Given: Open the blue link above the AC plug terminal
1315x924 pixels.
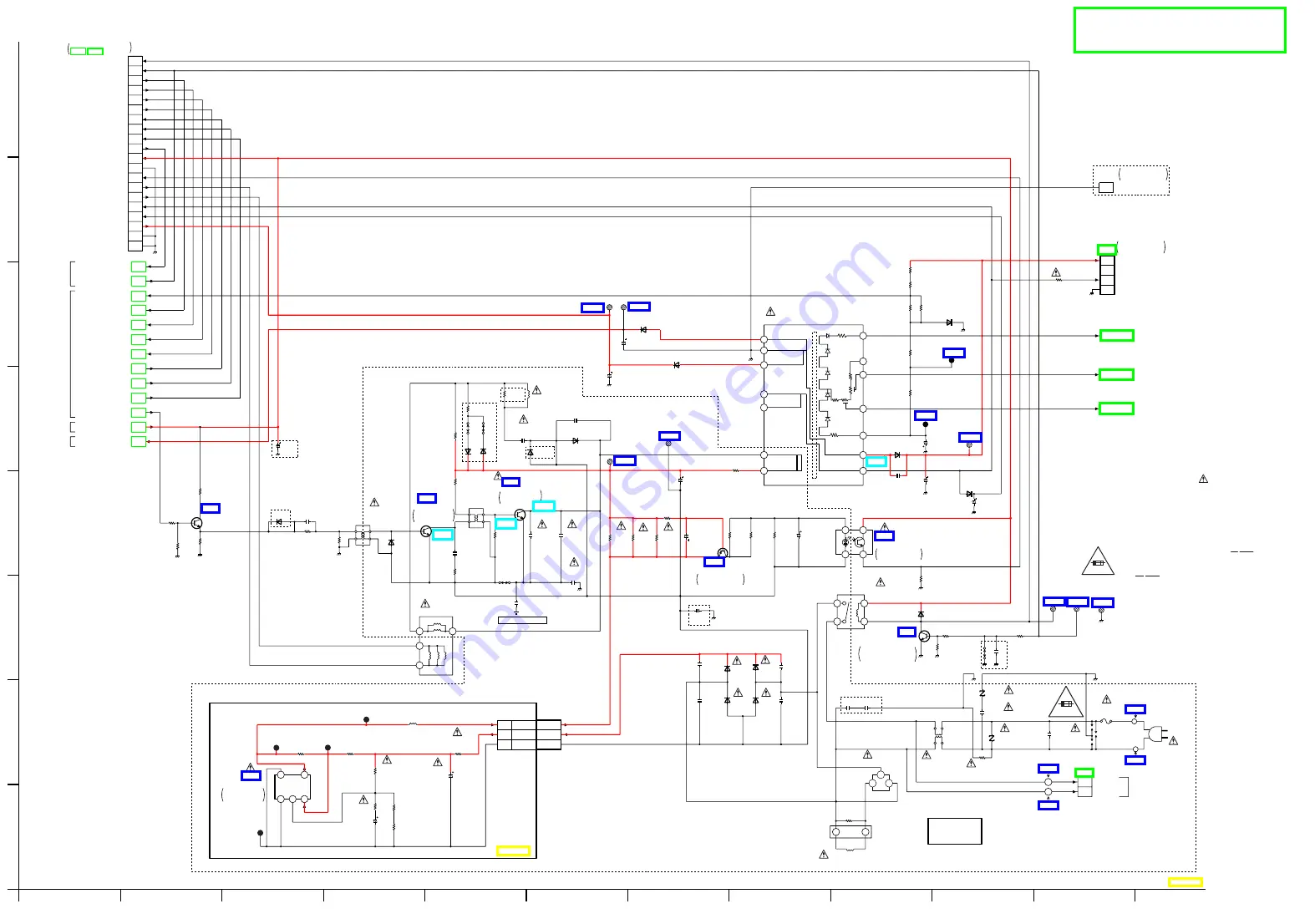Looking at the screenshot, I should tap(1135, 709).
